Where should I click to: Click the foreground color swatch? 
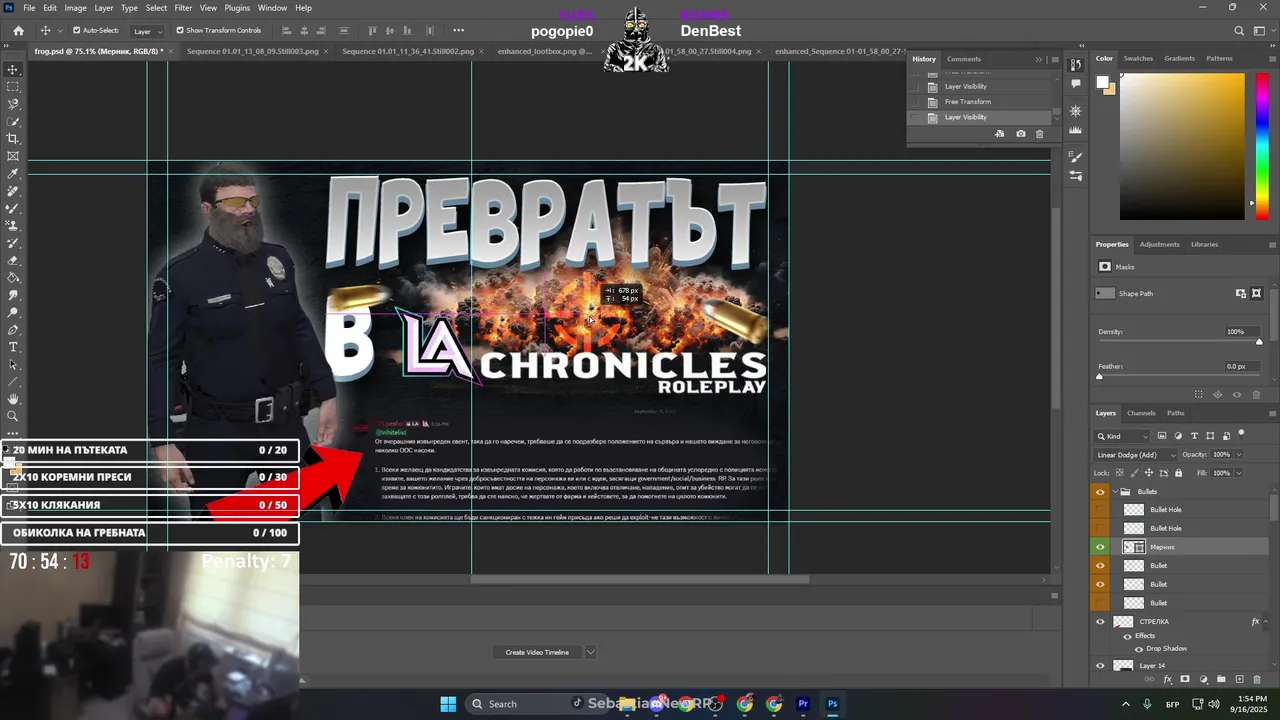pyautogui.click(x=1102, y=84)
